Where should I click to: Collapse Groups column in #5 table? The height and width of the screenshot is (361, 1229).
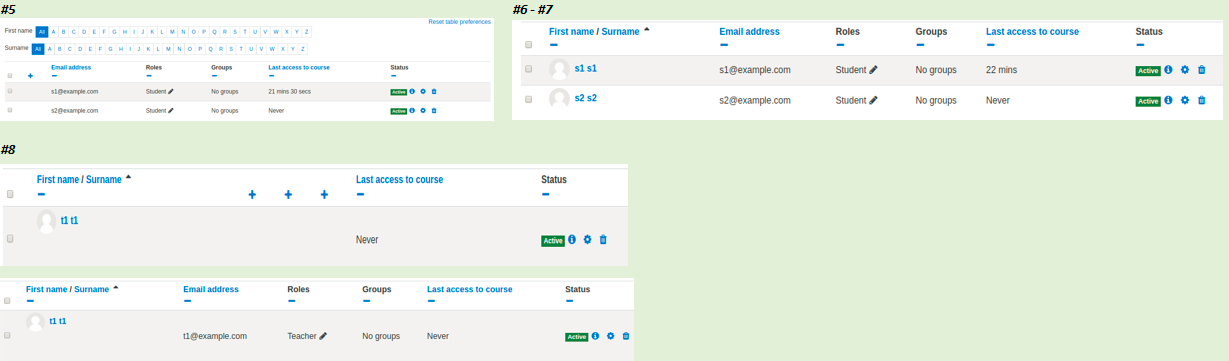[215, 76]
